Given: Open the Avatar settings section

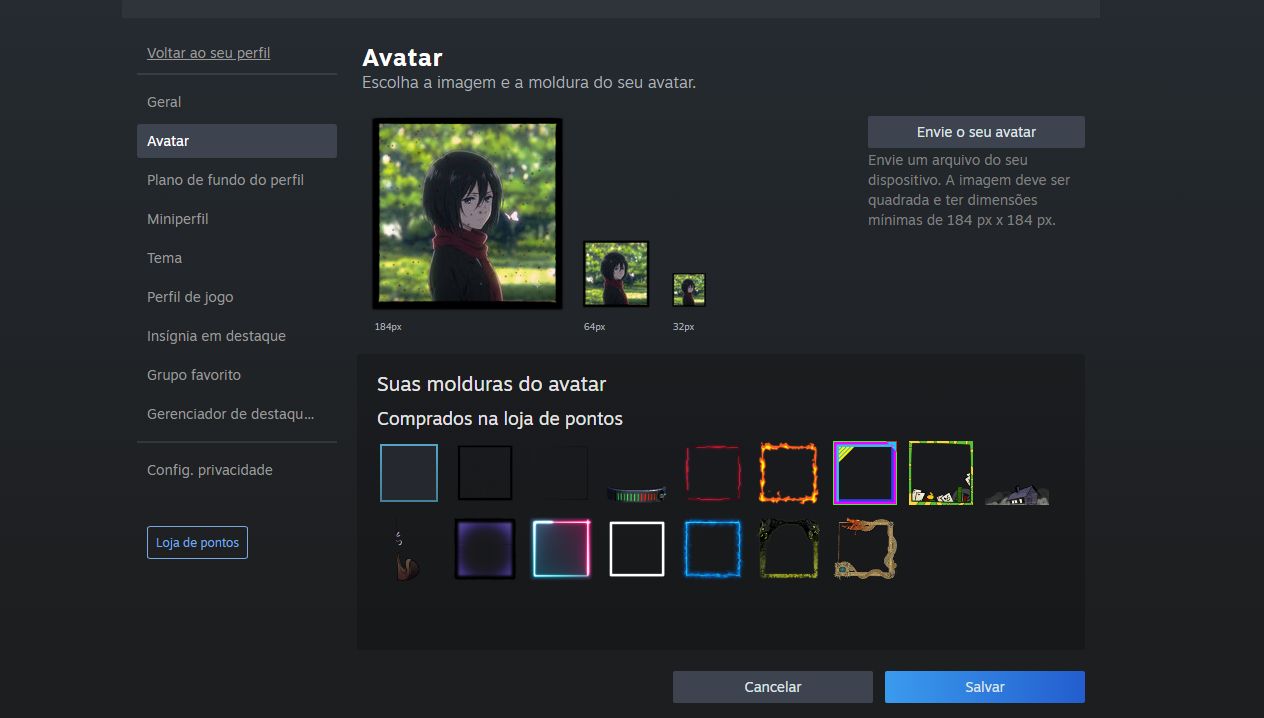Looking at the screenshot, I should coord(237,141).
